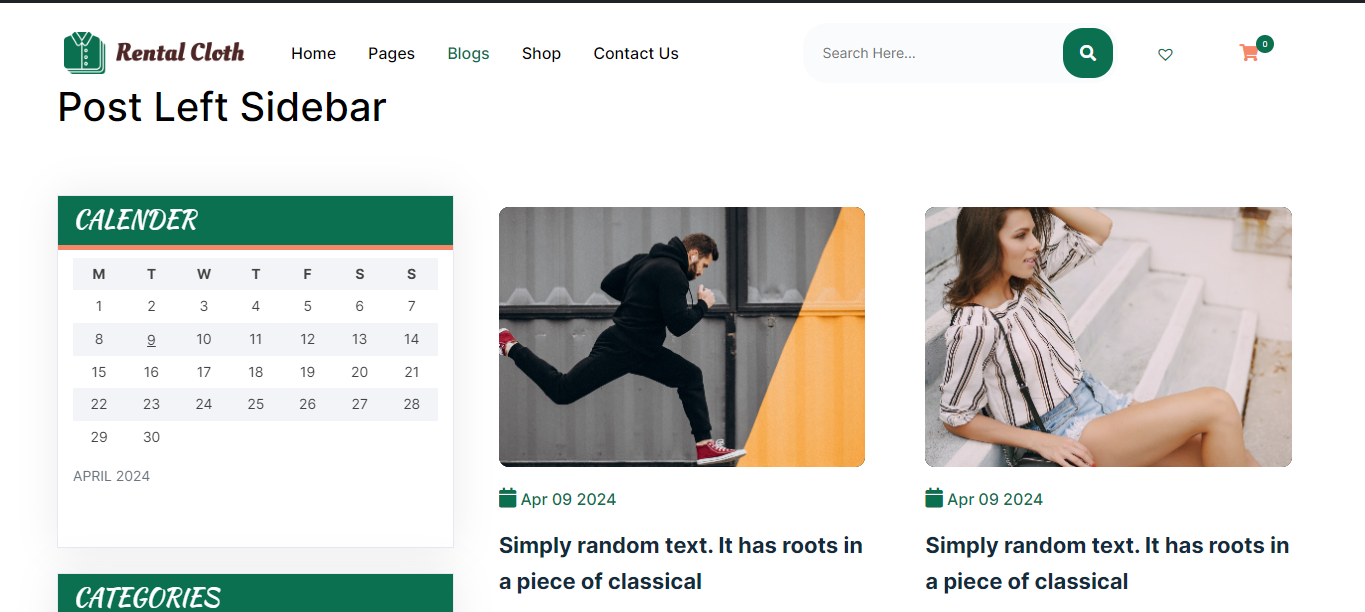Screen dimensions: 1365x612
Task: Click the green search magnifier button
Action: pos(1088,53)
